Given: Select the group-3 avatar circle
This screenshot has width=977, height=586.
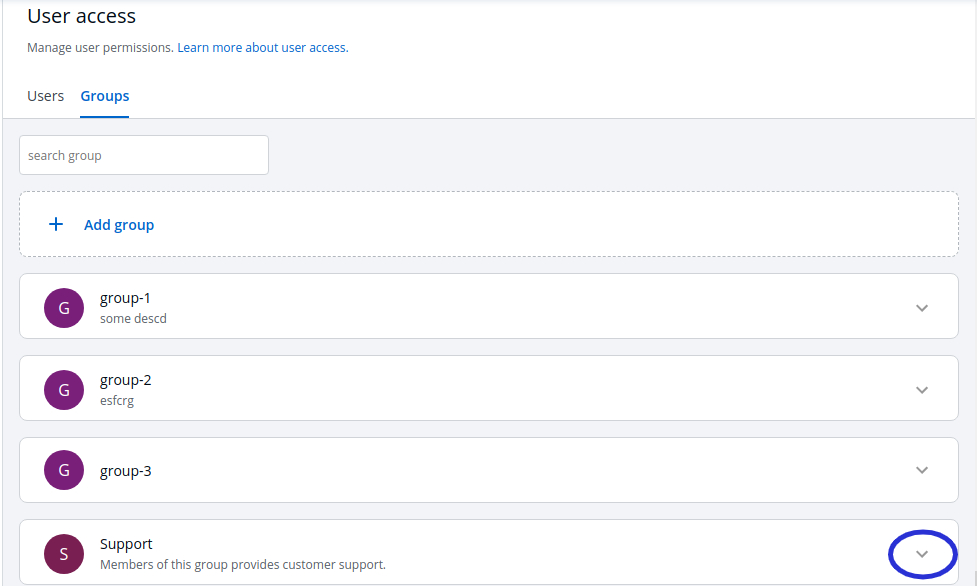Looking at the screenshot, I should tap(64, 470).
